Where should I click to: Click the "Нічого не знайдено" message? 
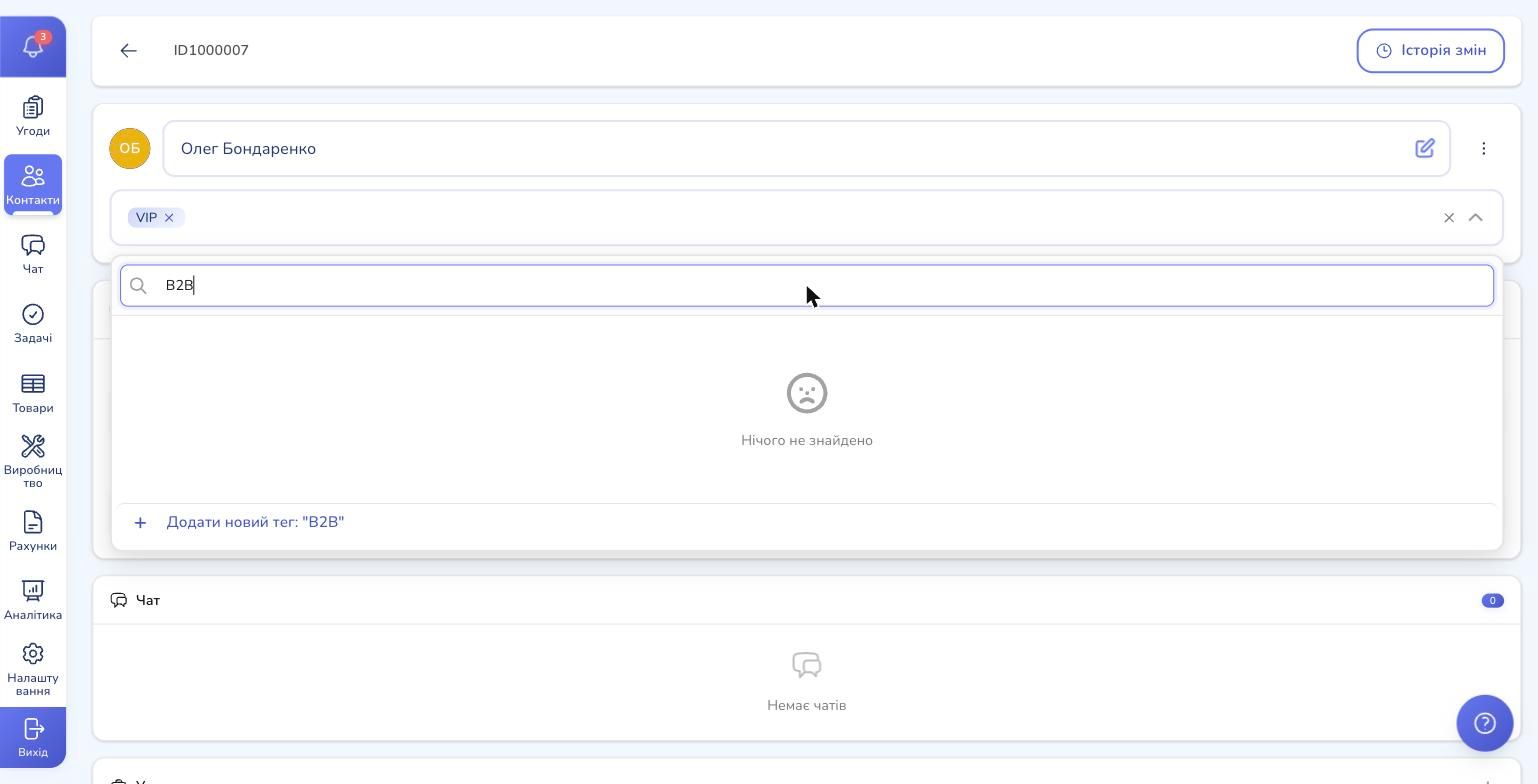[807, 440]
